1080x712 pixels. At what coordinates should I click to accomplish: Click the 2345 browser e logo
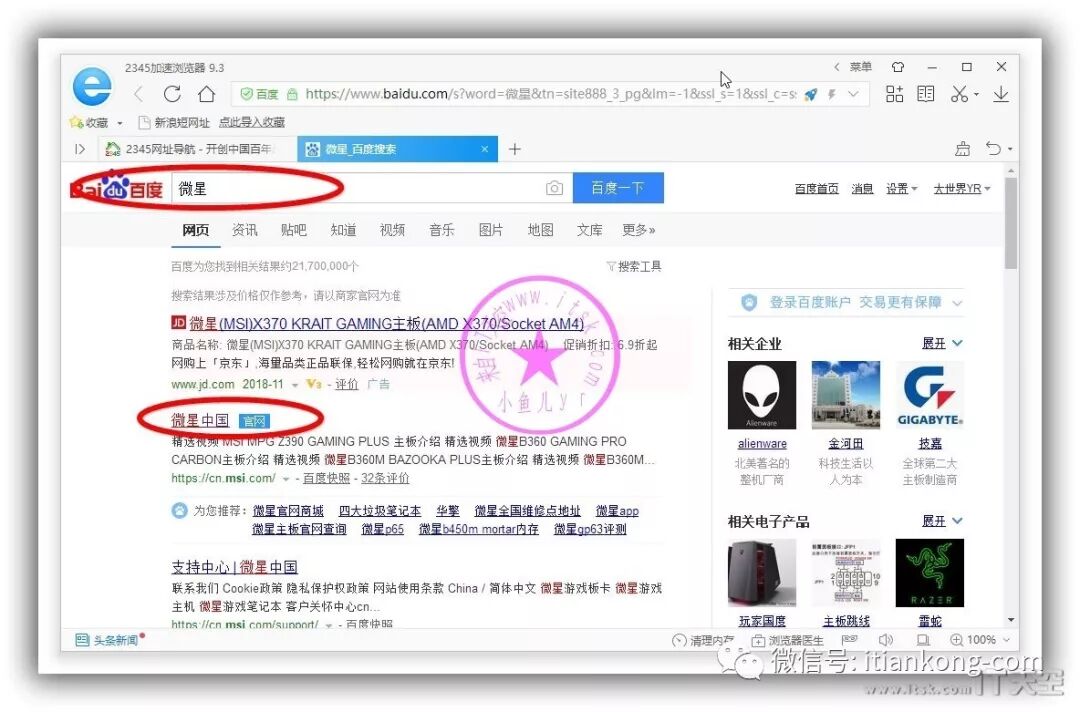coord(92,87)
